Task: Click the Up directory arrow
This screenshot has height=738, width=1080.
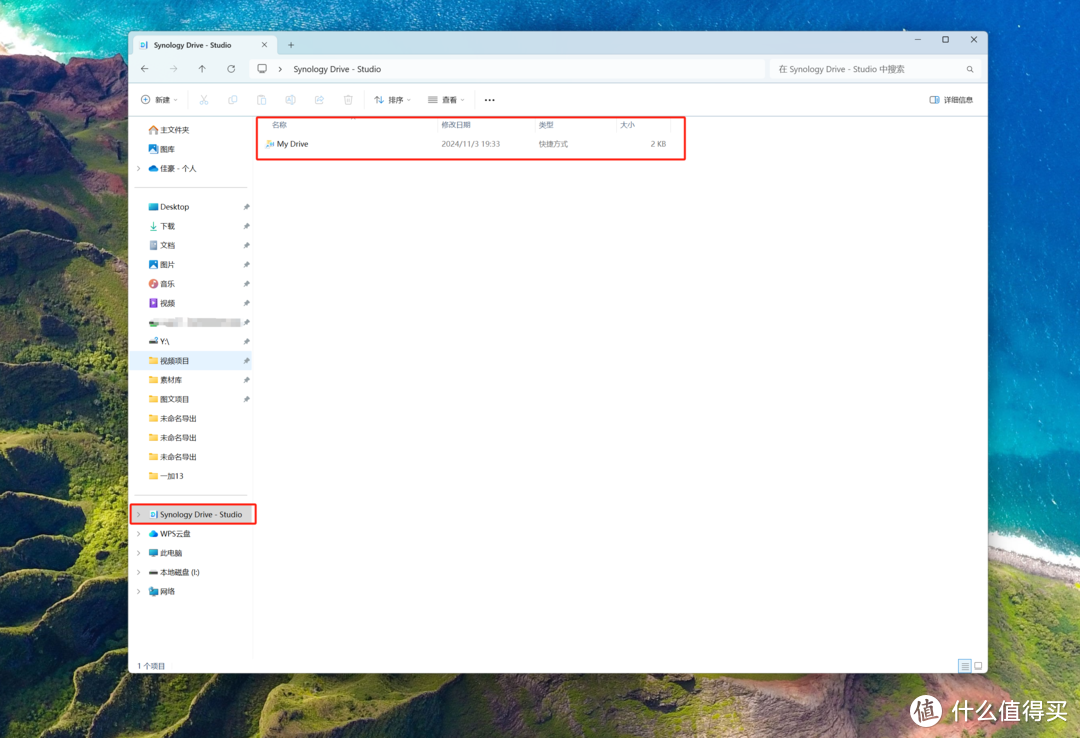Action: (x=202, y=69)
